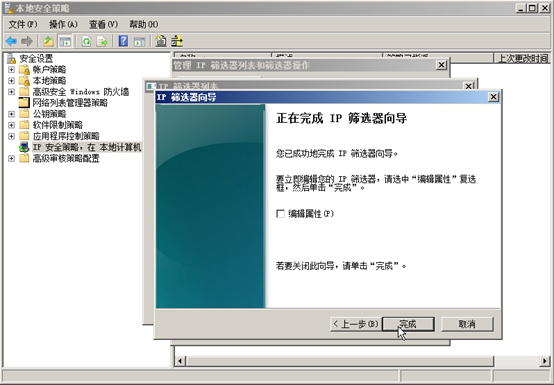Viewport: 554px width, 385px height.
Task: Click the blue Back arrow in toolbar
Action: 11,41
